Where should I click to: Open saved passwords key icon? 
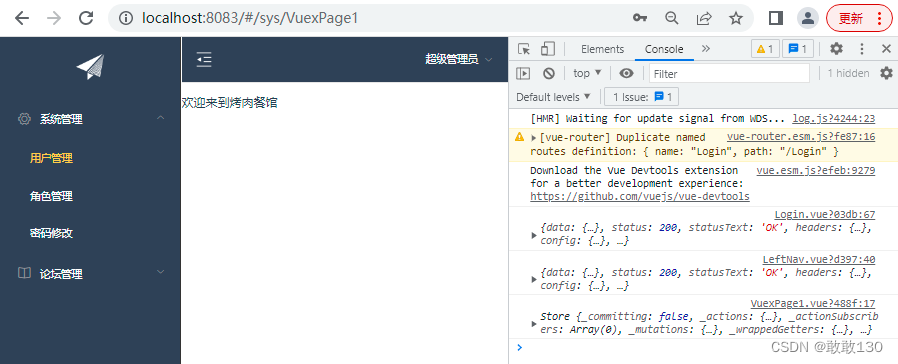640,18
